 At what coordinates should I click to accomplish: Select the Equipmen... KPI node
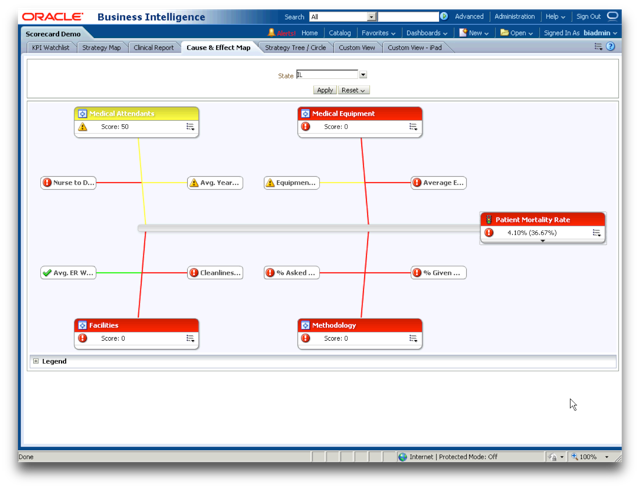coord(291,182)
